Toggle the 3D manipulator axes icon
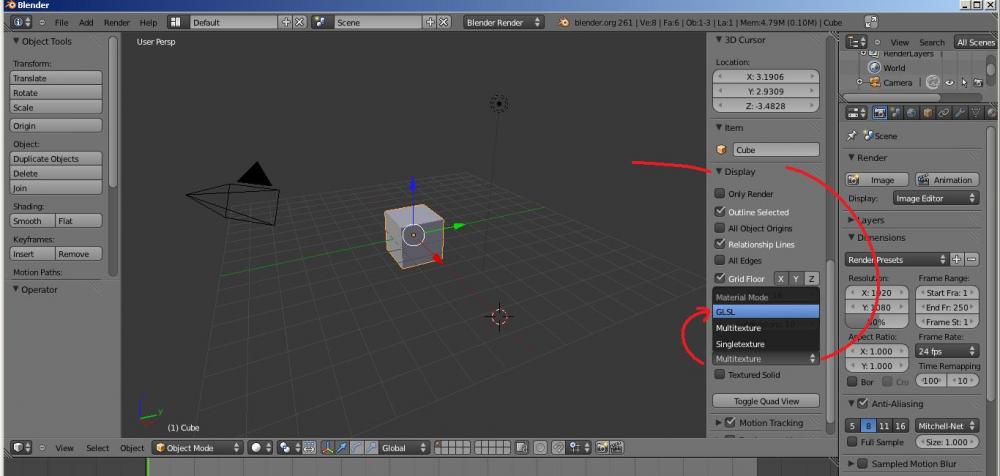Image resolution: width=1000 pixels, height=476 pixels. (327, 448)
